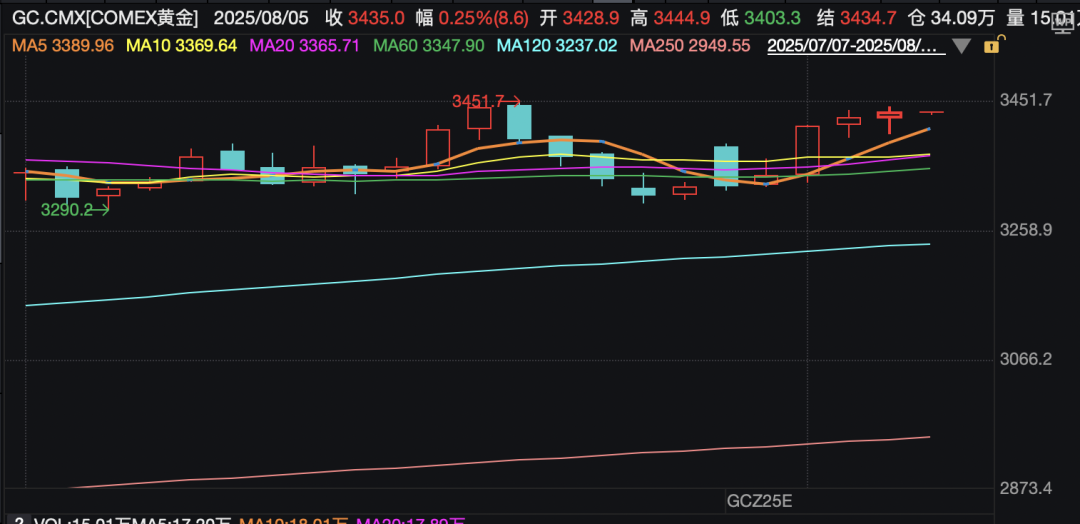Open the date range dropdown triangle
This screenshot has height=524, width=1080.
[961, 46]
